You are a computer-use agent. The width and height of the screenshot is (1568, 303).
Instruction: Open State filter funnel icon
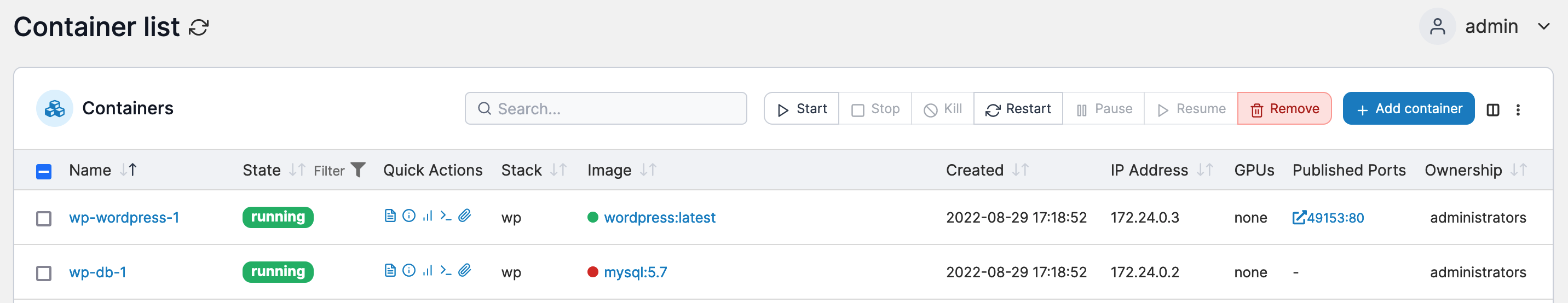pos(359,170)
